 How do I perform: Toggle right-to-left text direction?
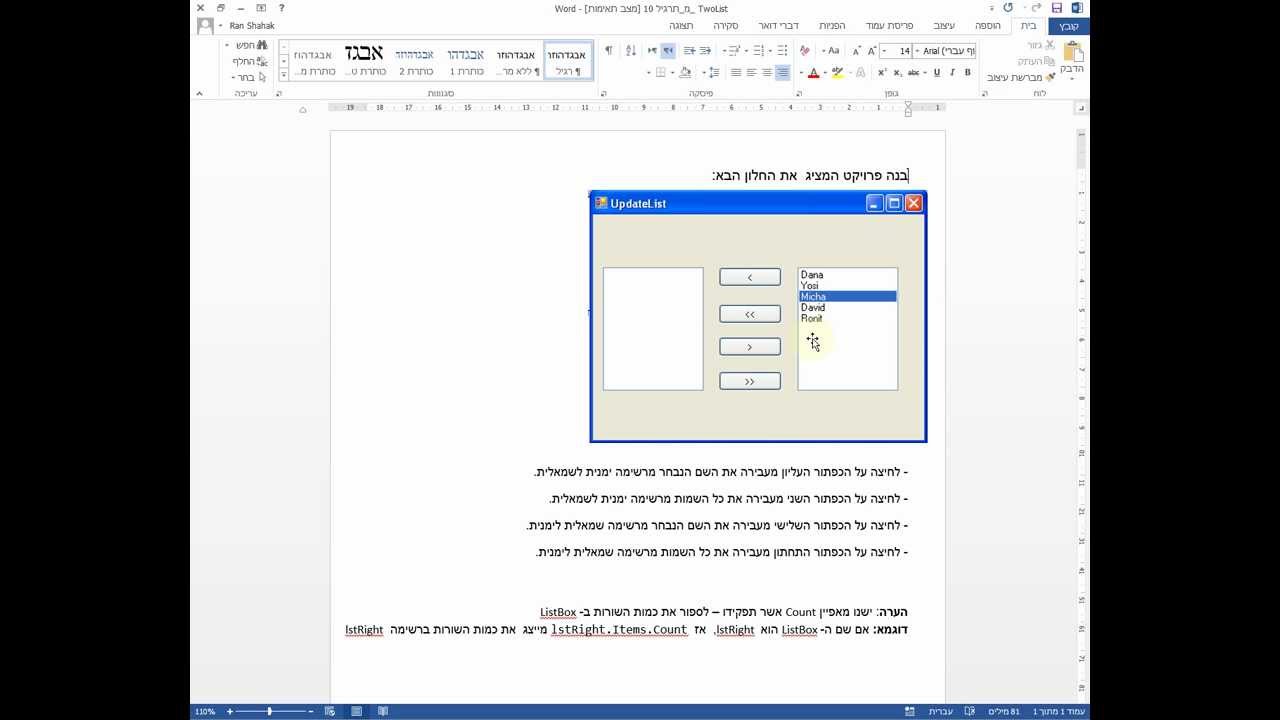pyautogui.click(x=668, y=51)
